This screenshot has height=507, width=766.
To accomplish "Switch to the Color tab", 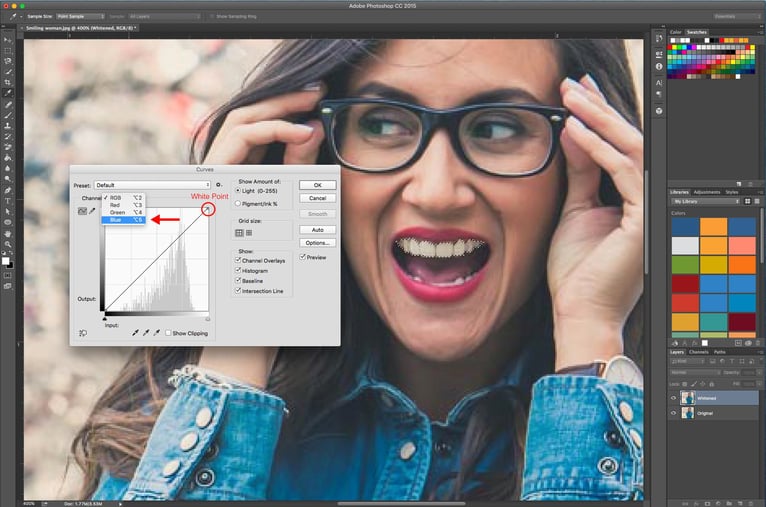I will coord(676,32).
